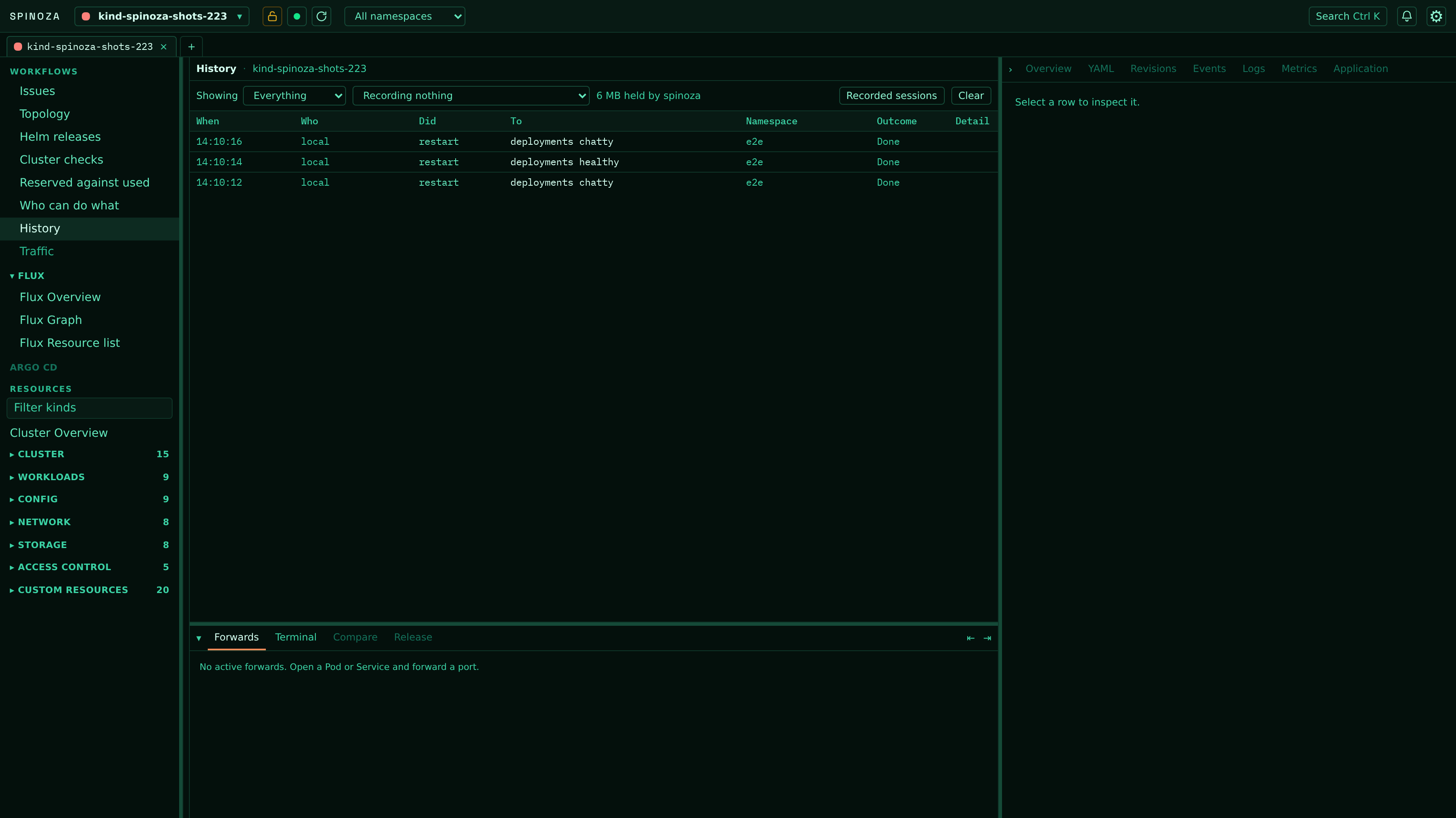Screen dimensions: 1456x818
Task: Open the All namespaces dropdown
Action: pos(405,16)
